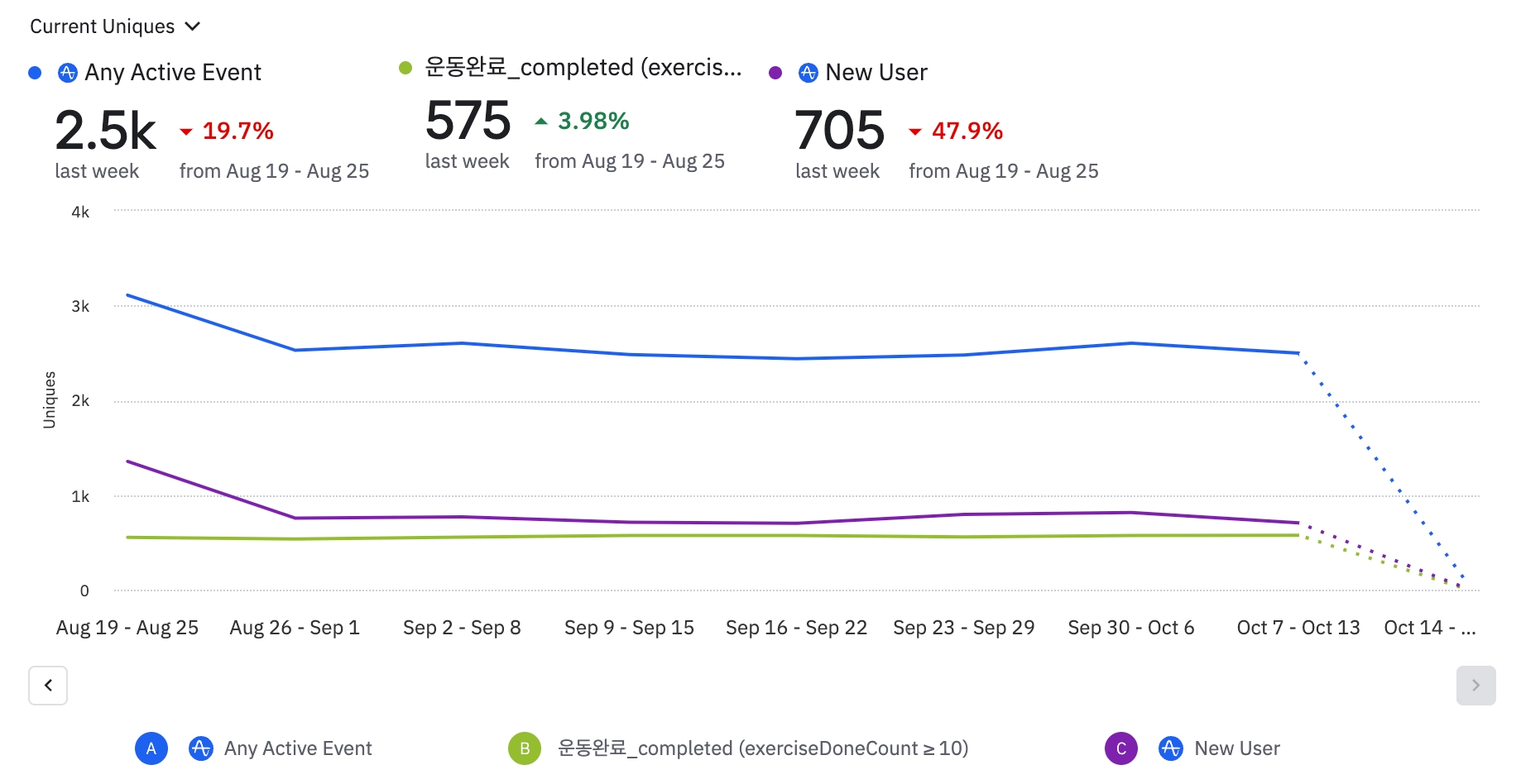Click the Aug 19 - Aug 25 axis label
Screen dimensions: 1521x784
pos(127,628)
